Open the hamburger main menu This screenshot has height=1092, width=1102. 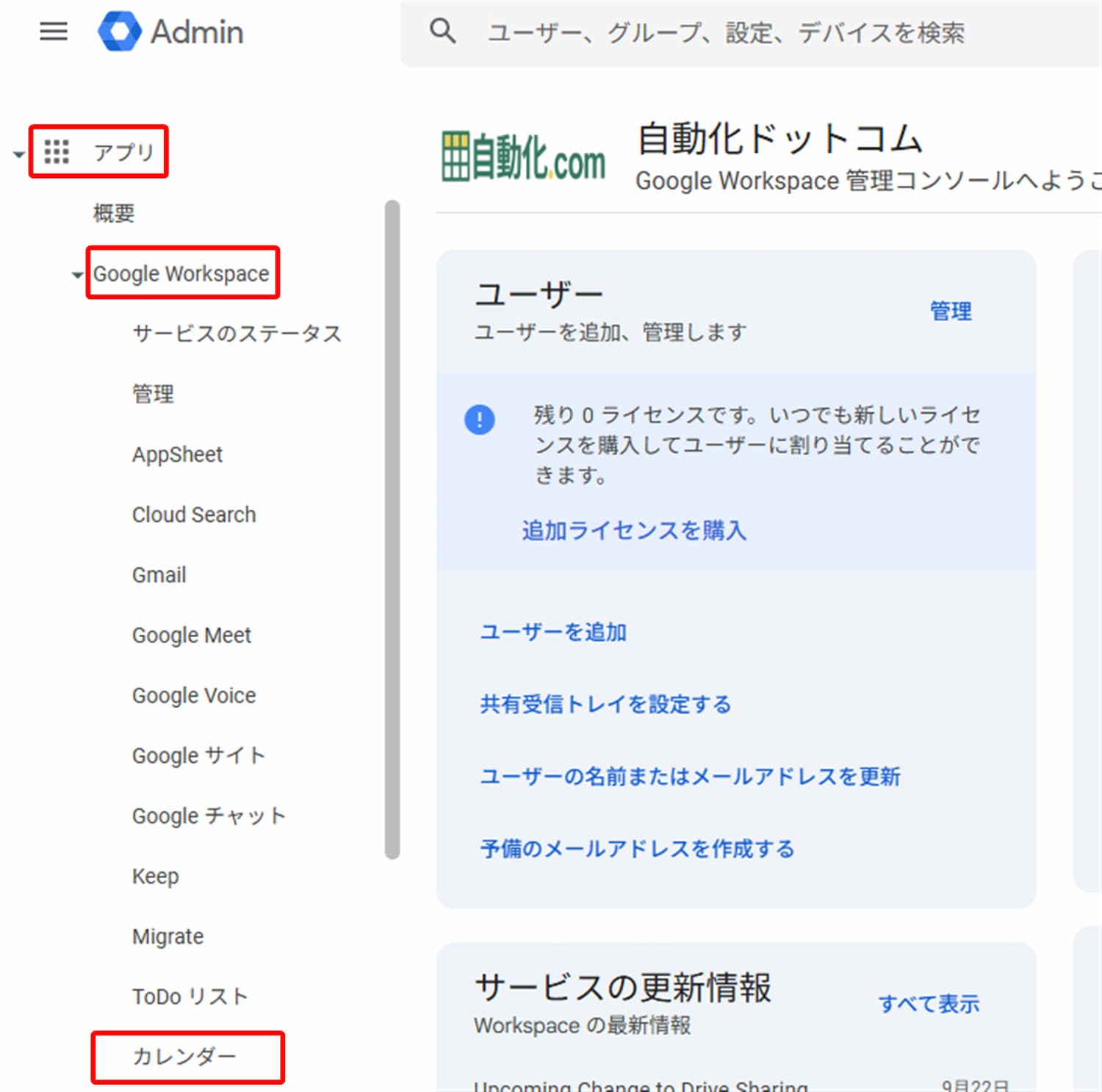tap(53, 32)
